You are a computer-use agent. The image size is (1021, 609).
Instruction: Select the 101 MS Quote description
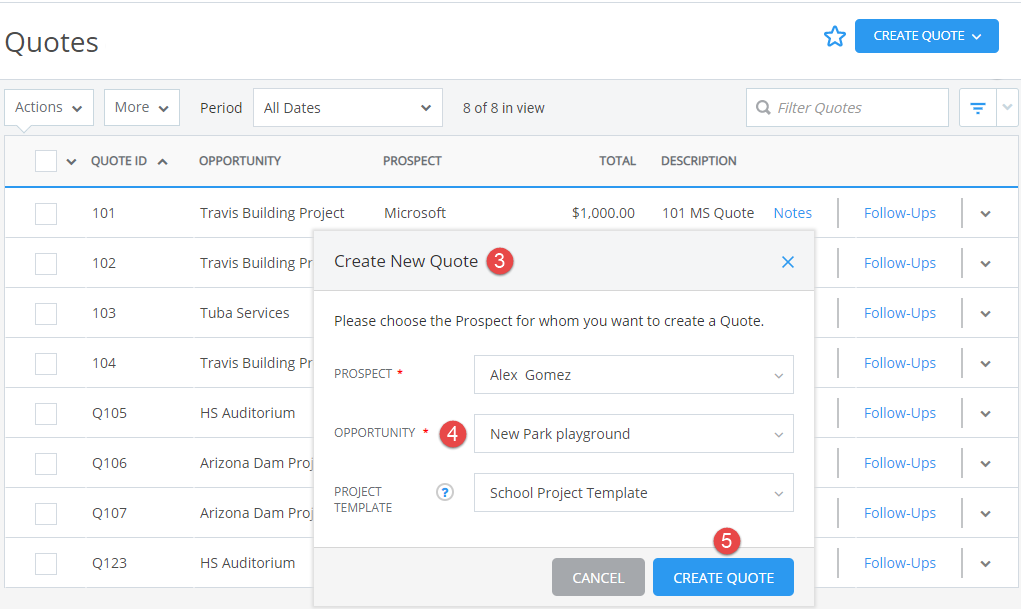point(708,213)
